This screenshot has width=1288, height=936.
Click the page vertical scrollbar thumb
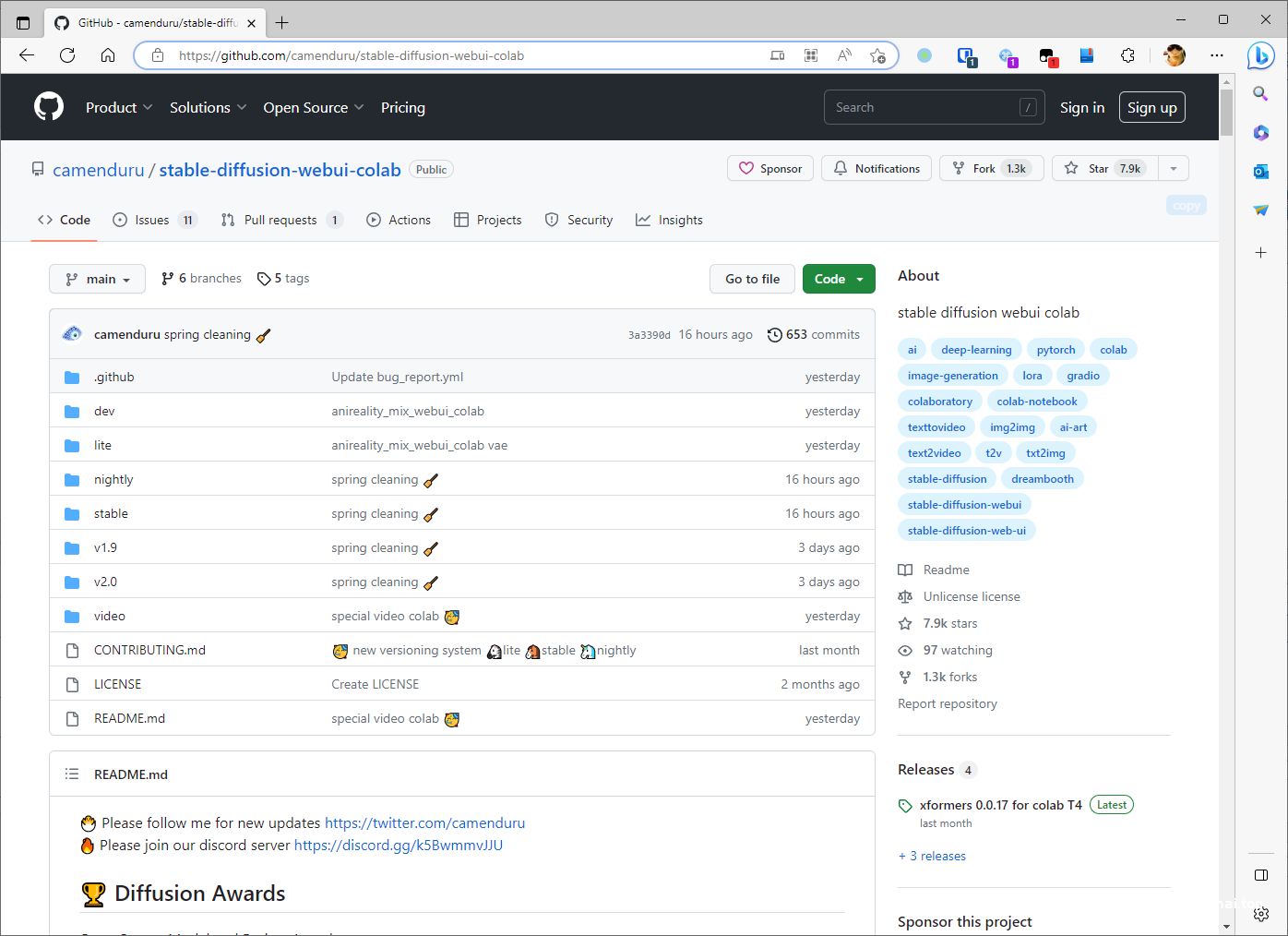(1226, 113)
